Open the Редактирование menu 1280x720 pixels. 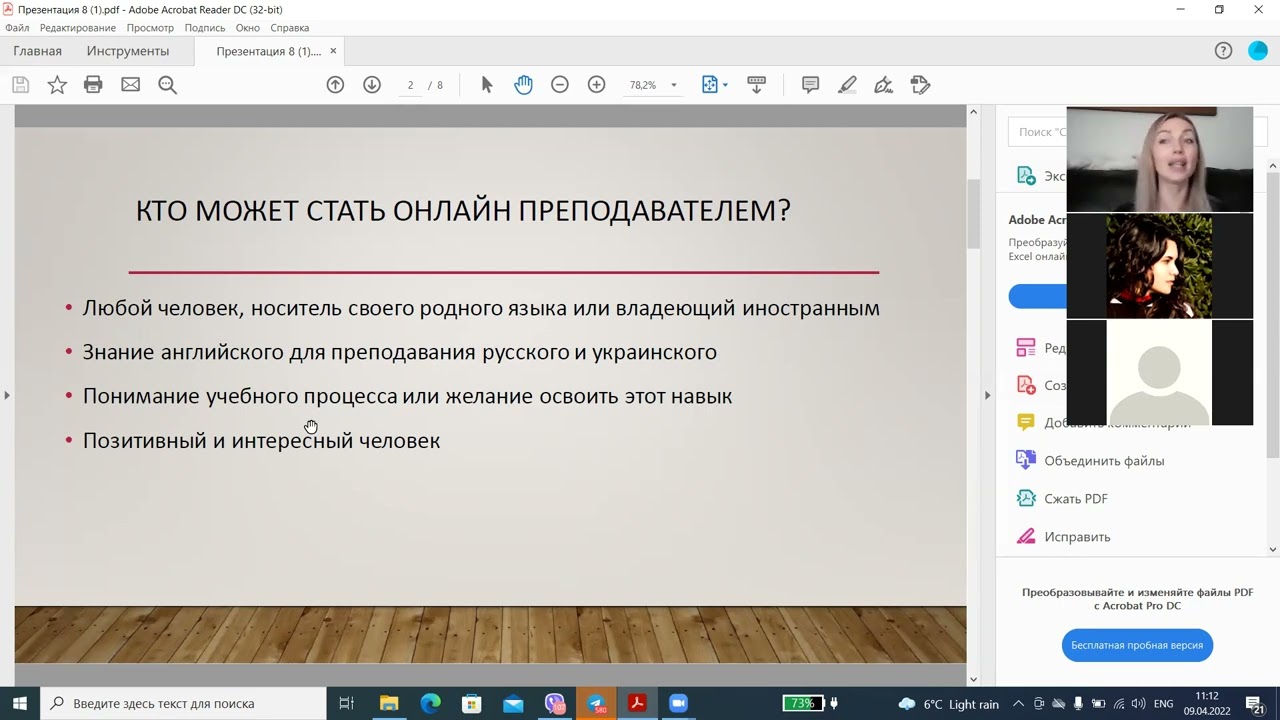78,28
